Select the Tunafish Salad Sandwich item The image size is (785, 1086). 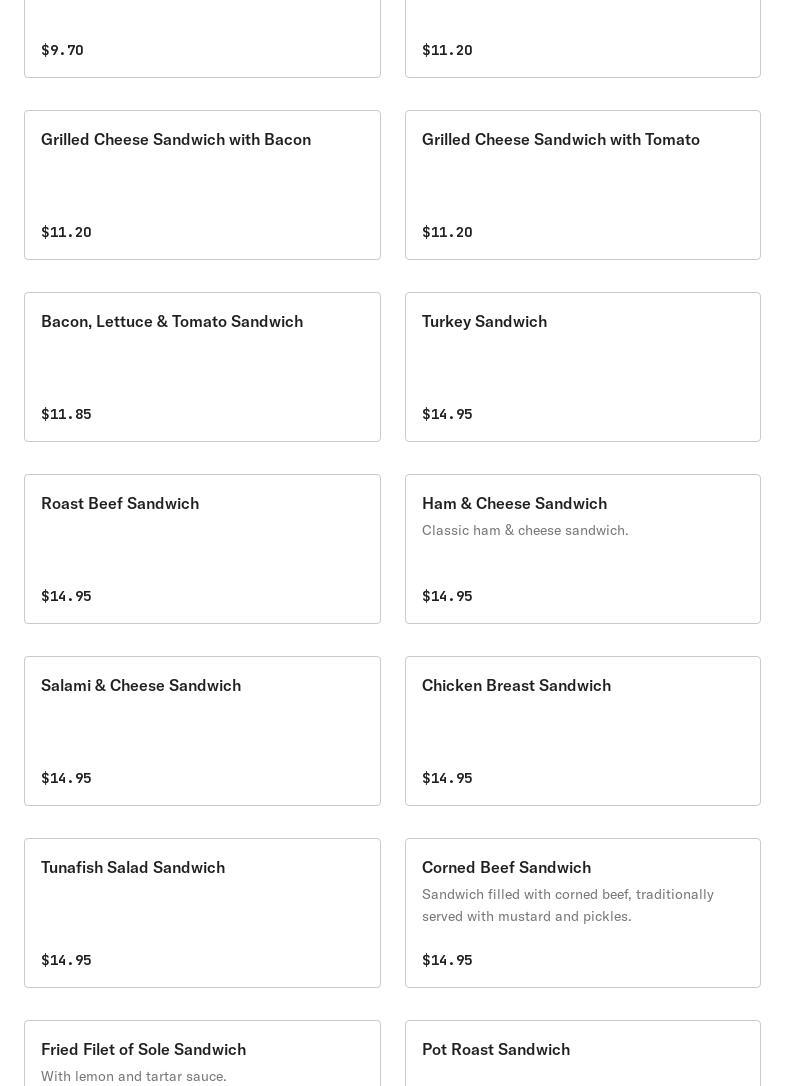(x=202, y=913)
